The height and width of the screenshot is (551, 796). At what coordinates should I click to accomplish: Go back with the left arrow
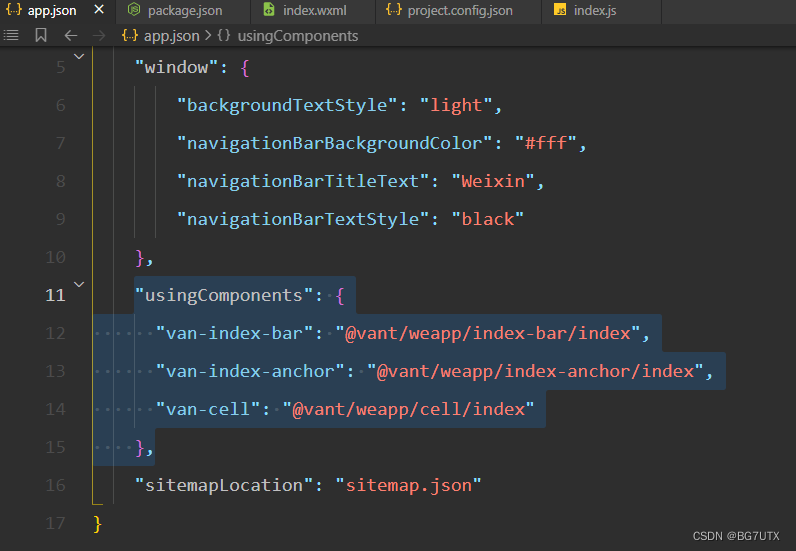click(x=71, y=36)
